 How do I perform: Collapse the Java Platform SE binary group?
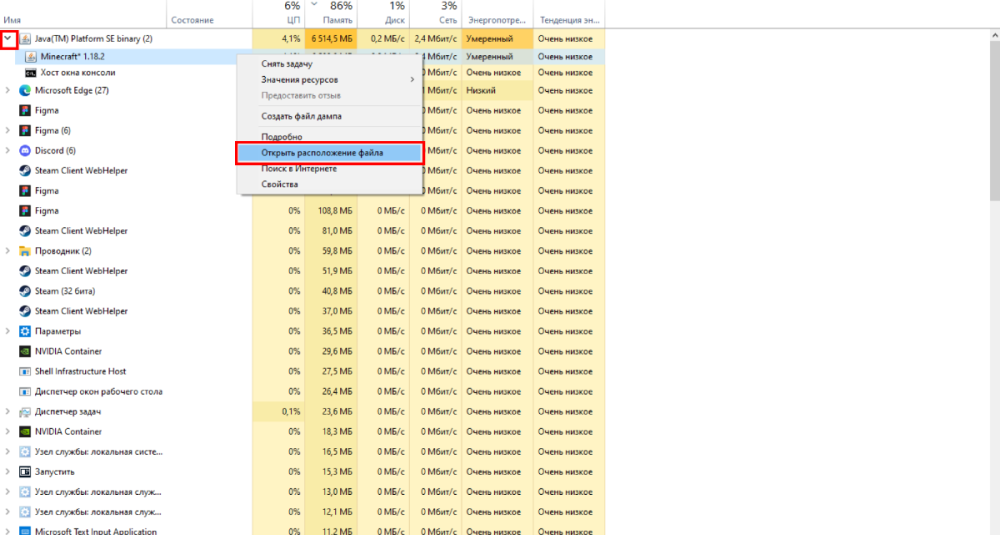(x=9, y=39)
